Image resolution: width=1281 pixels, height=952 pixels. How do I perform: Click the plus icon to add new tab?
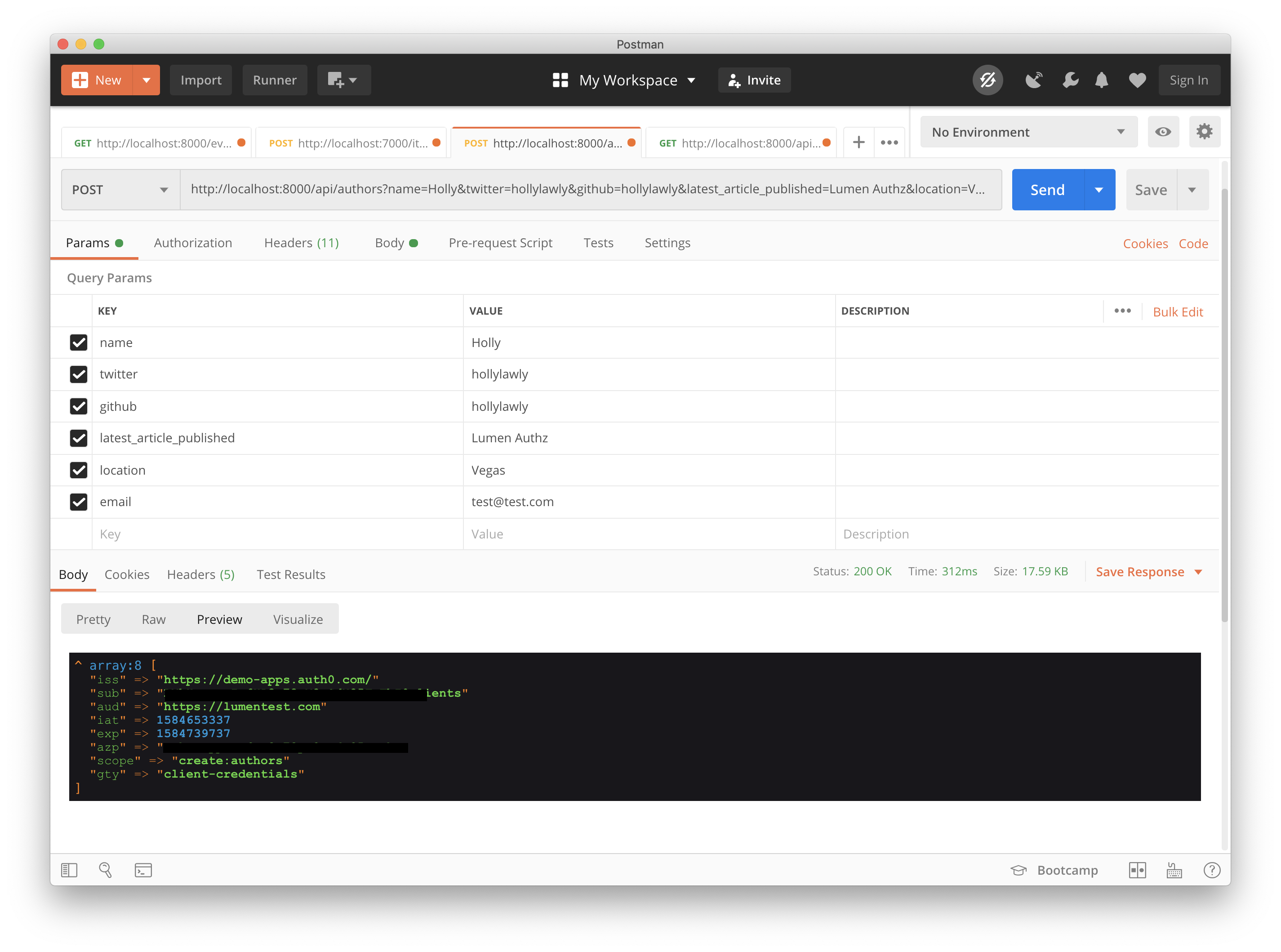(858, 142)
